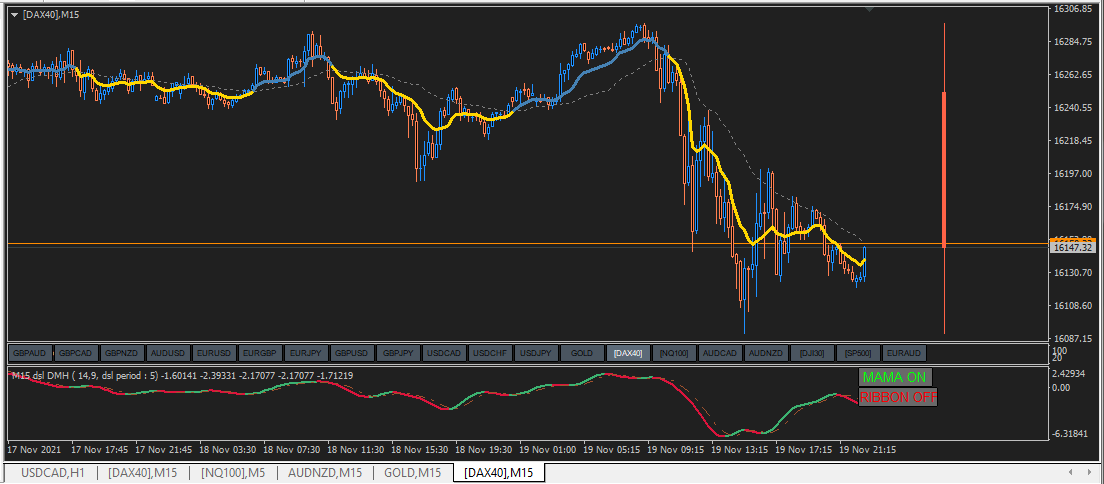The image size is (1104, 484).
Task: Click the large red candle on the right
Action: pos(943,169)
